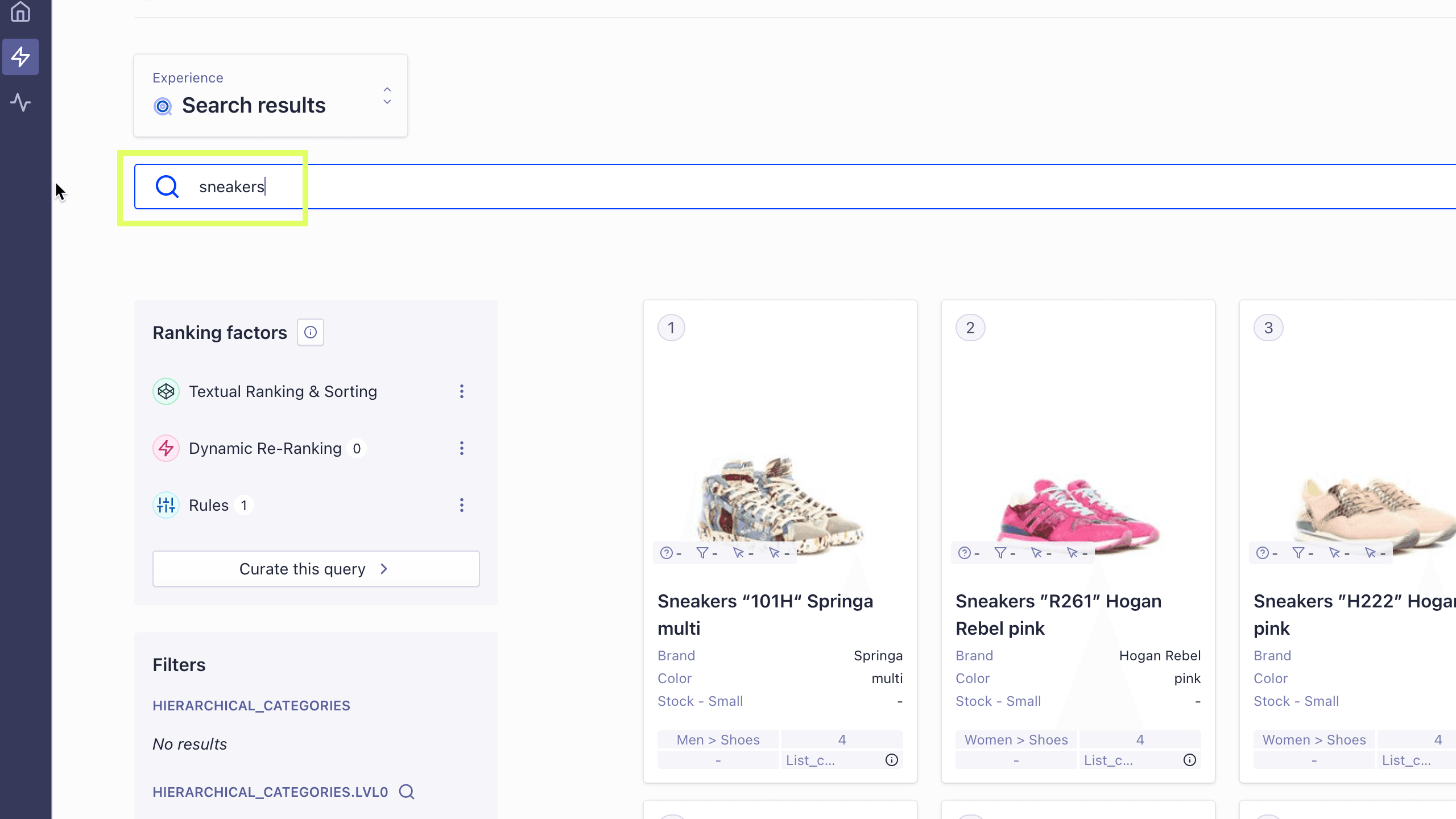Click first cursor-click metric icon on H222 card
This screenshot has width=1456, height=819.
tap(1334, 553)
